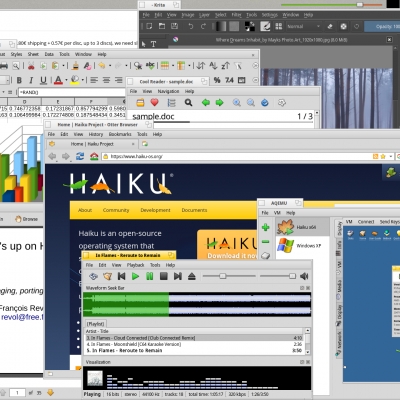Viewport: 400px width, 400px height.
Task: Click the Krita save icon
Action: [174, 26]
